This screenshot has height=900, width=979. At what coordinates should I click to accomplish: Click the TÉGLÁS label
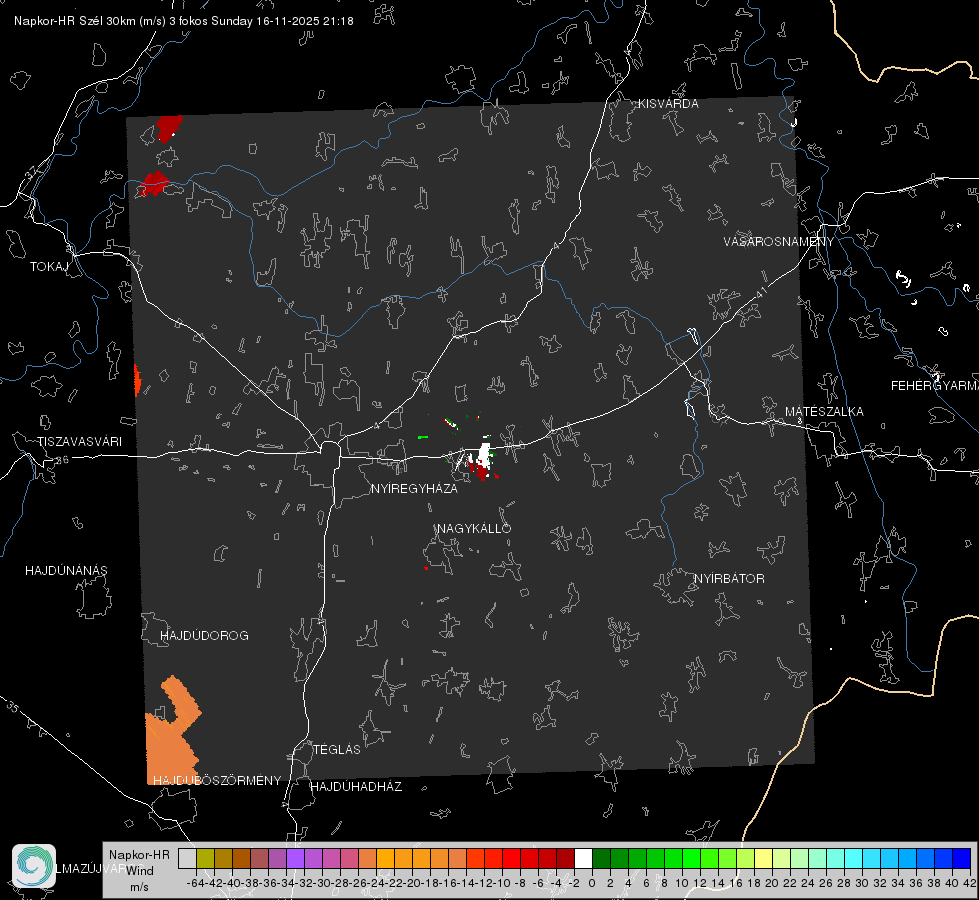click(337, 750)
